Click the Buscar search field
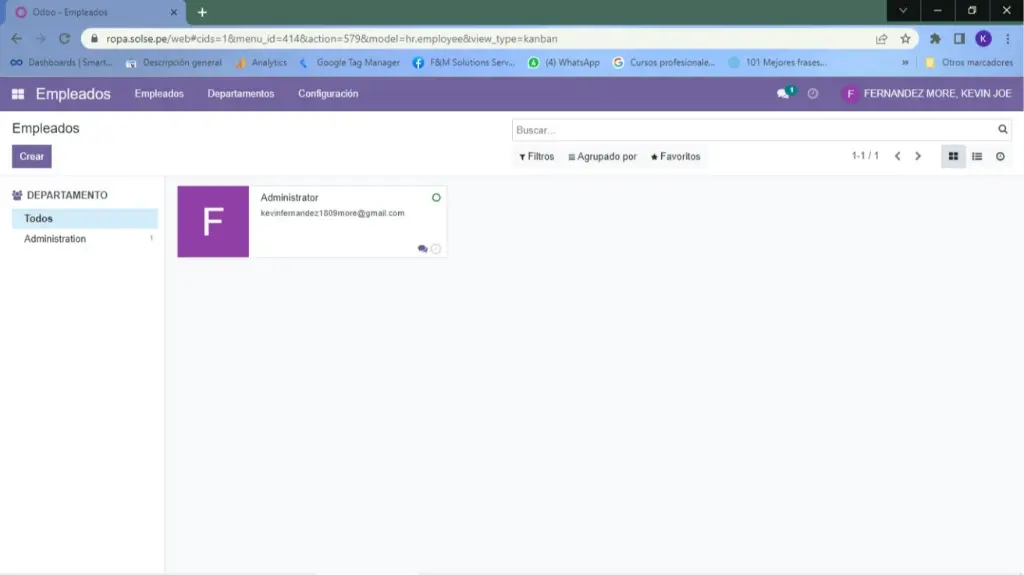Screen dimensions: 1024x575 click(750, 130)
